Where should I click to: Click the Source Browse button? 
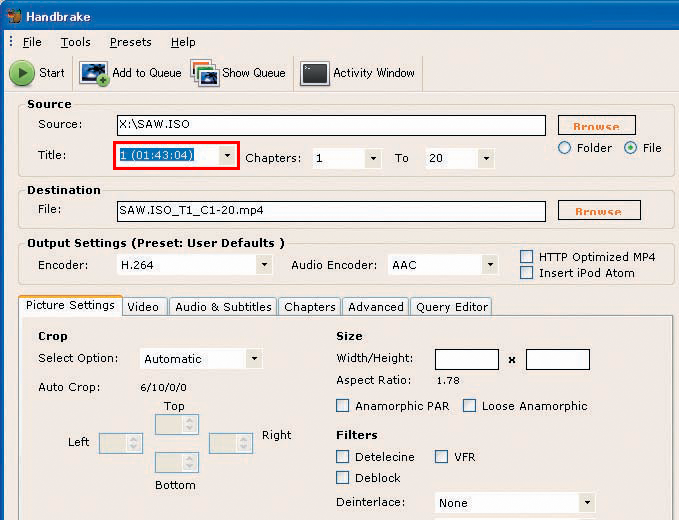(x=597, y=125)
